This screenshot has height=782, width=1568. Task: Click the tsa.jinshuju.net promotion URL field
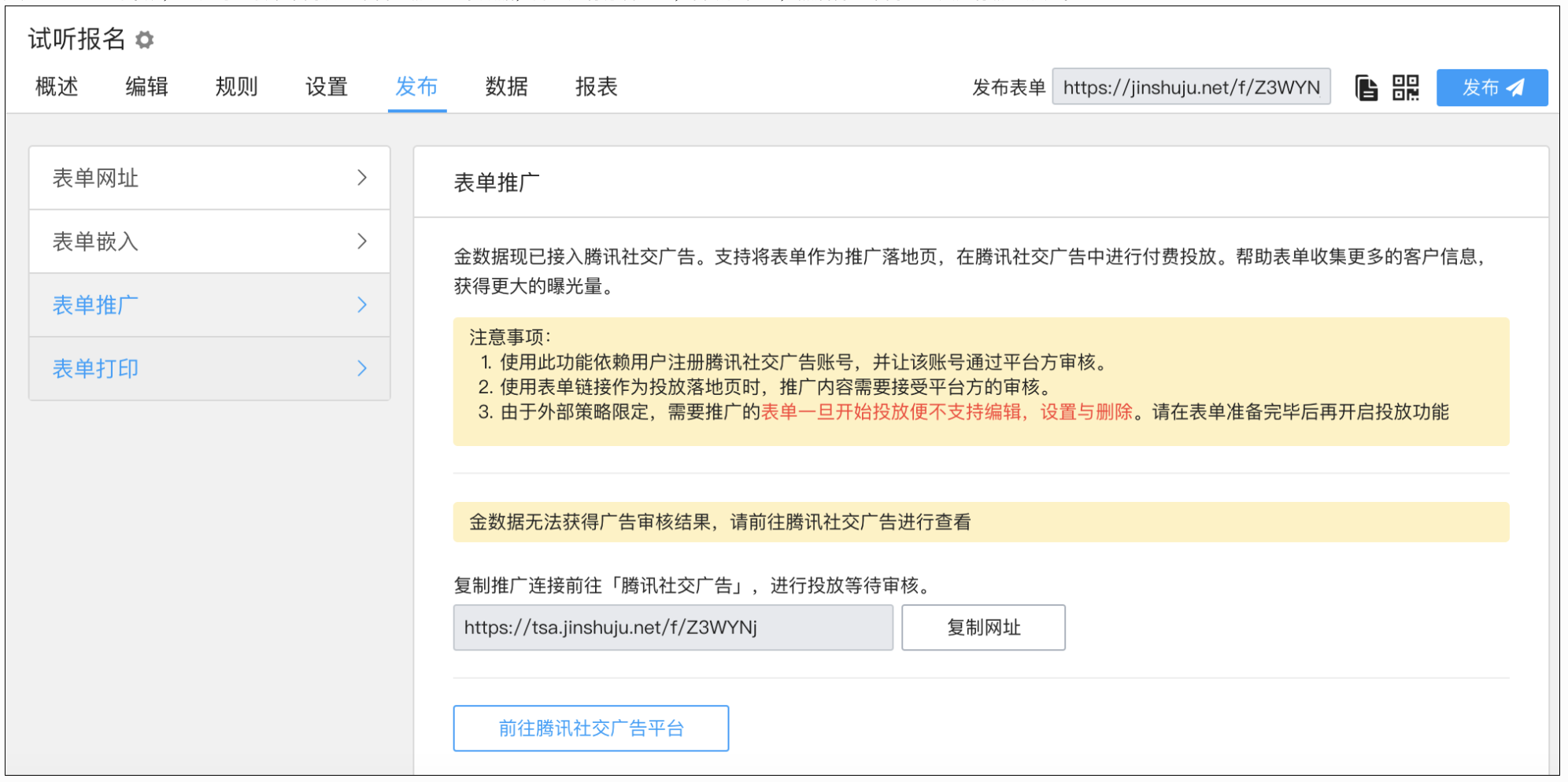coord(673,628)
